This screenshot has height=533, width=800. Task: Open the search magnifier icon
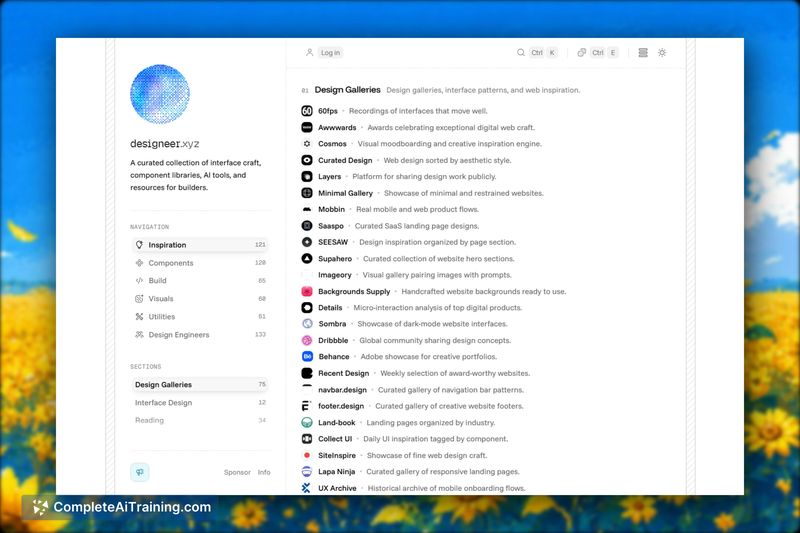[520, 53]
